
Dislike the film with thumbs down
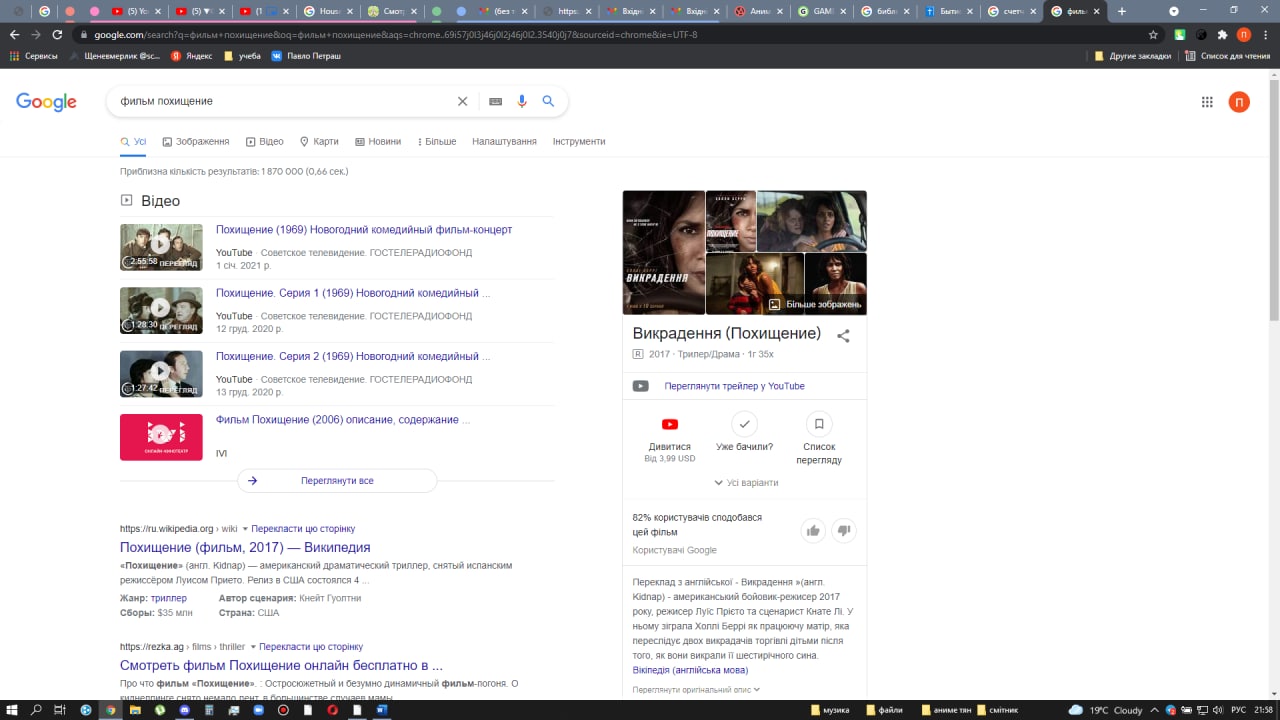pyautogui.click(x=844, y=530)
